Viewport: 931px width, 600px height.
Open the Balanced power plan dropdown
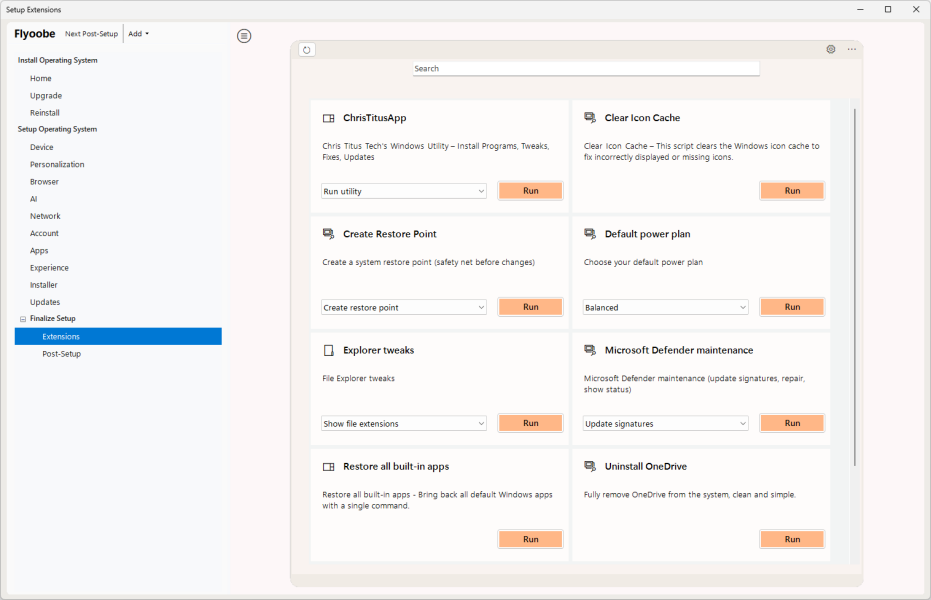[666, 308]
